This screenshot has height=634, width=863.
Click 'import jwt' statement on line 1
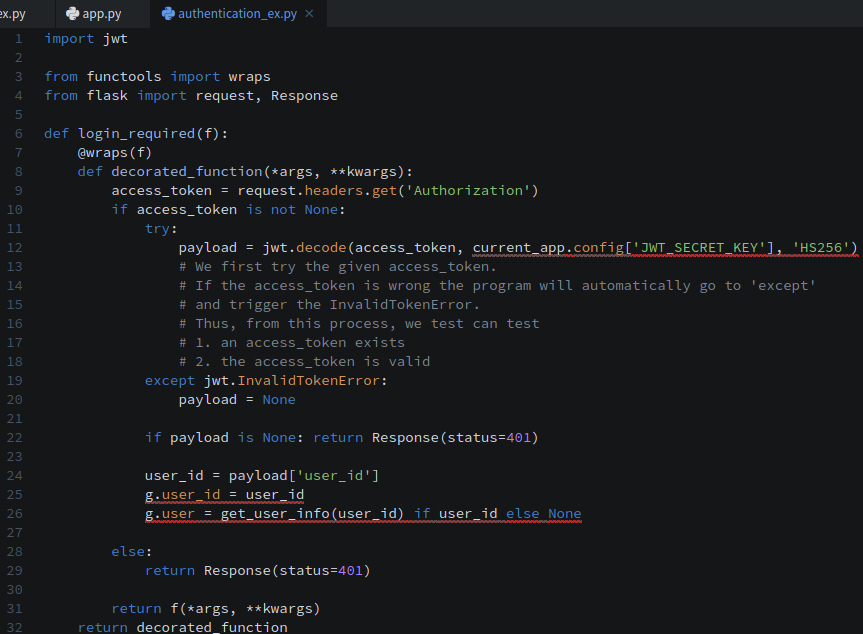tap(86, 39)
